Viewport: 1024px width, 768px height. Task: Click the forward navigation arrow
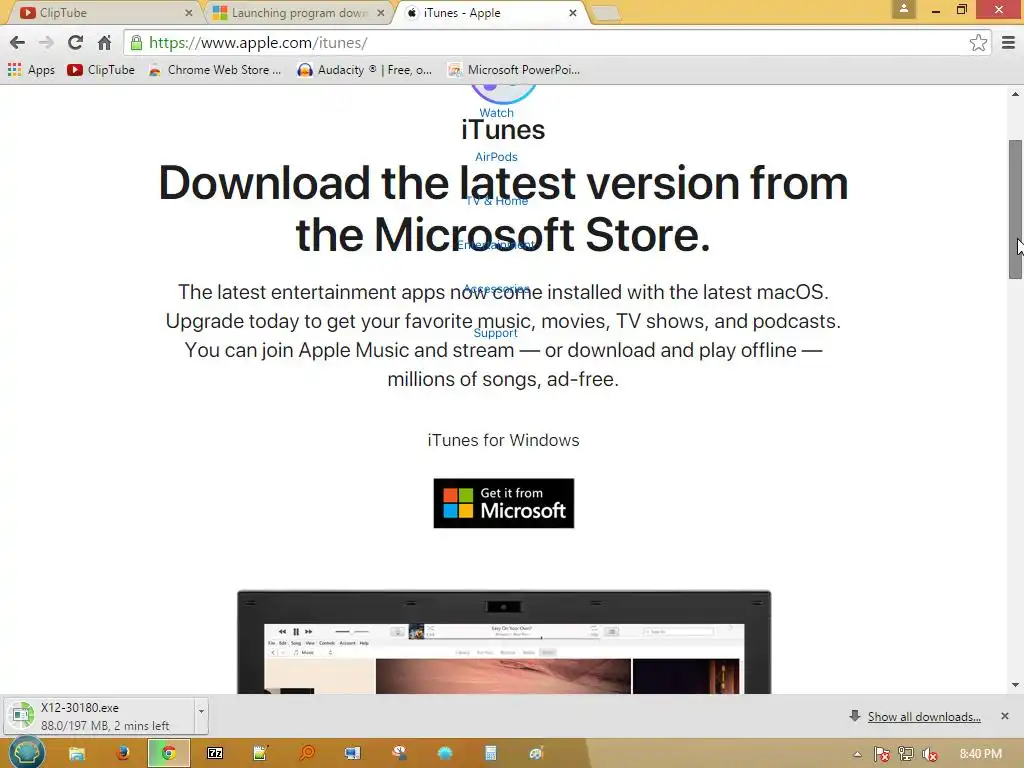coord(46,43)
